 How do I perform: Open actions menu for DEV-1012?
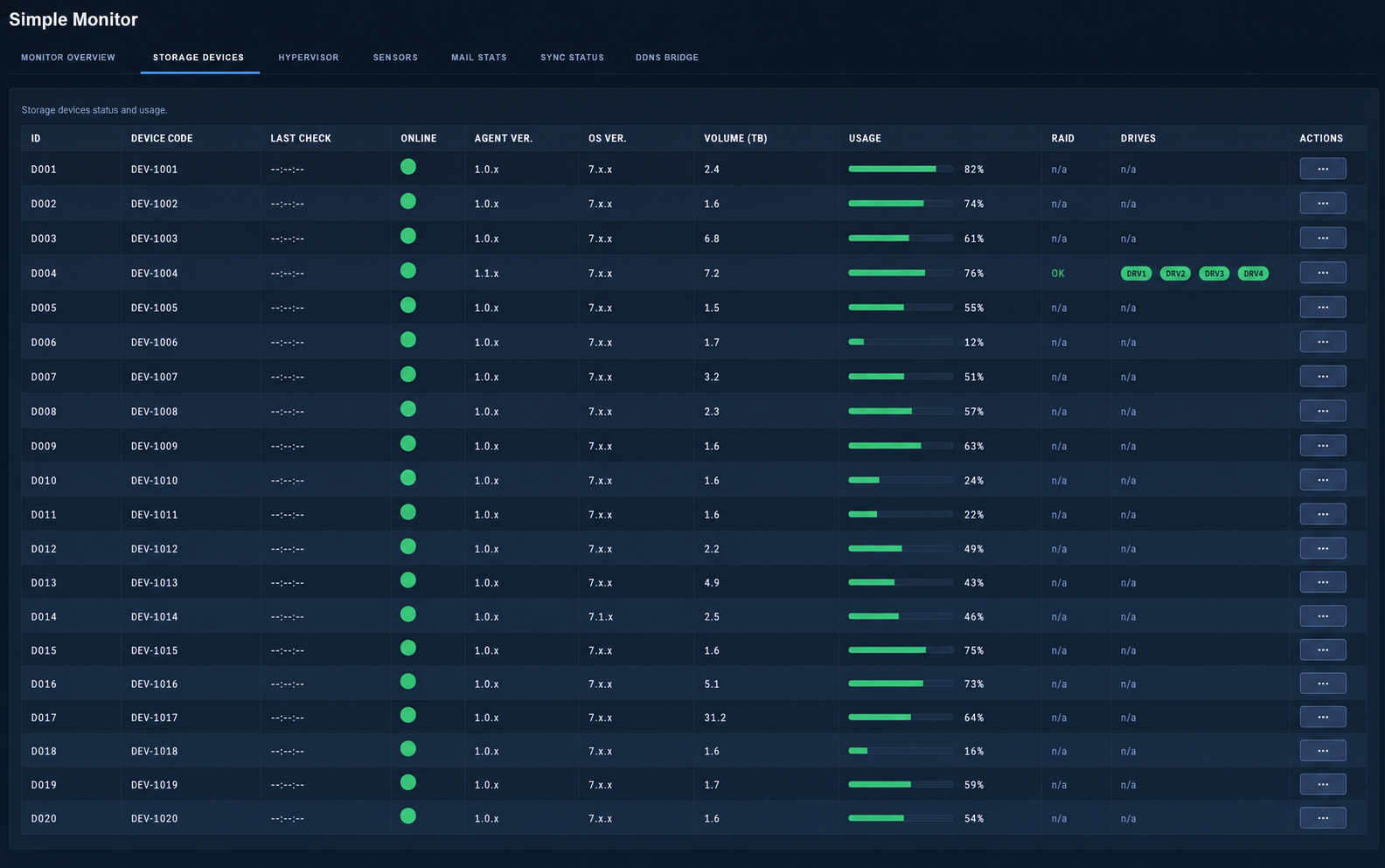(x=1323, y=548)
